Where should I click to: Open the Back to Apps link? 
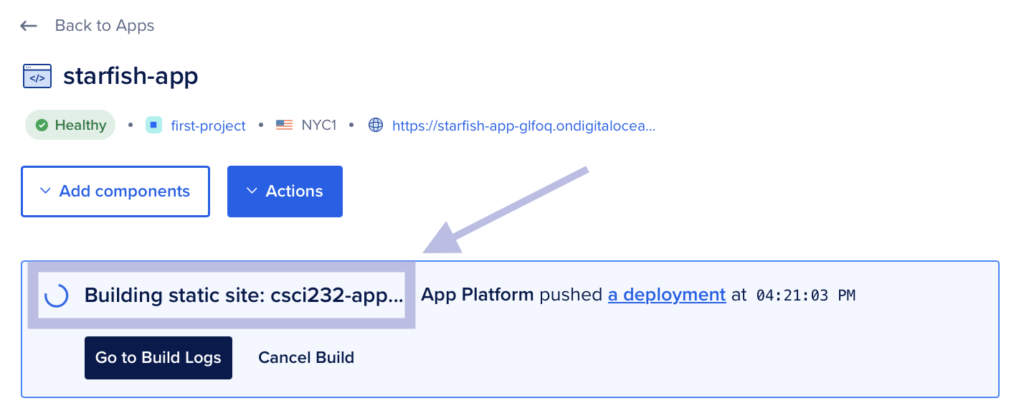104,25
